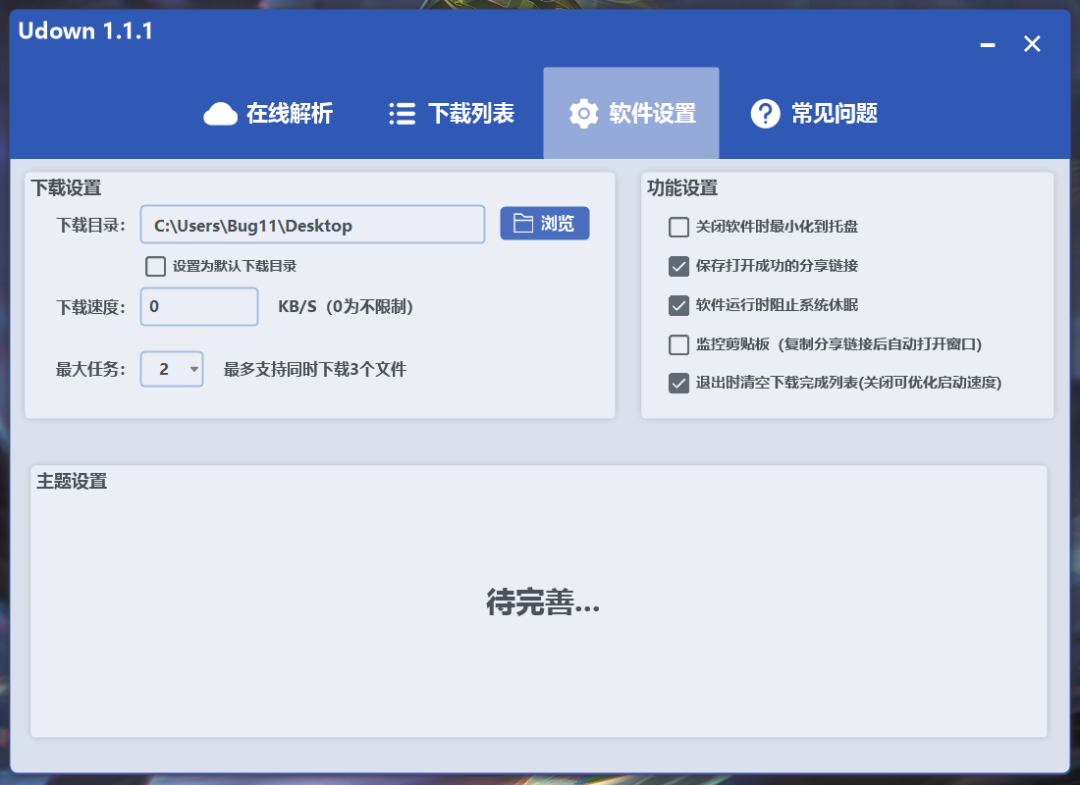Click the question mark icon for 常见问题

765,114
